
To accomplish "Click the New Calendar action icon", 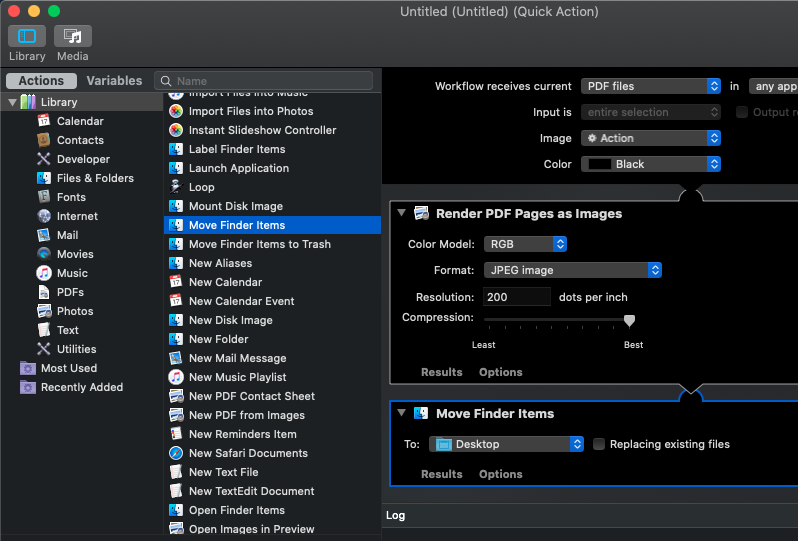I will click(176, 282).
